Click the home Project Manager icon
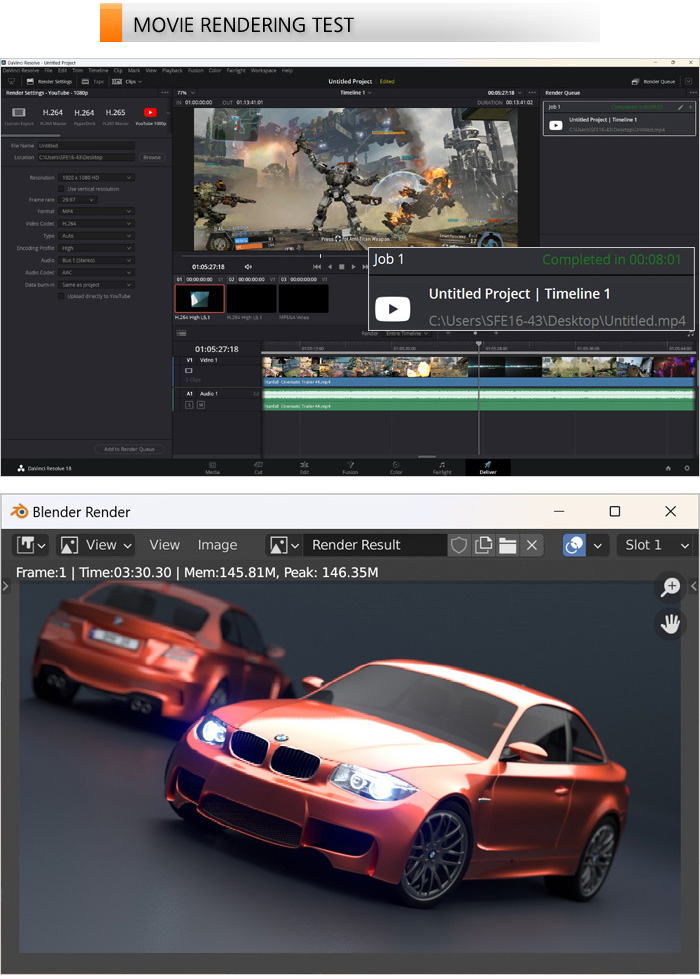The image size is (700, 979). click(668, 468)
